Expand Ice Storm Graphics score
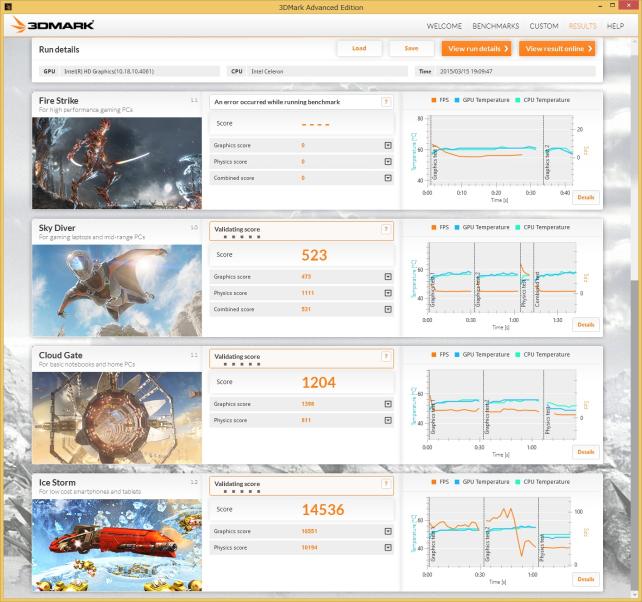 (x=388, y=532)
